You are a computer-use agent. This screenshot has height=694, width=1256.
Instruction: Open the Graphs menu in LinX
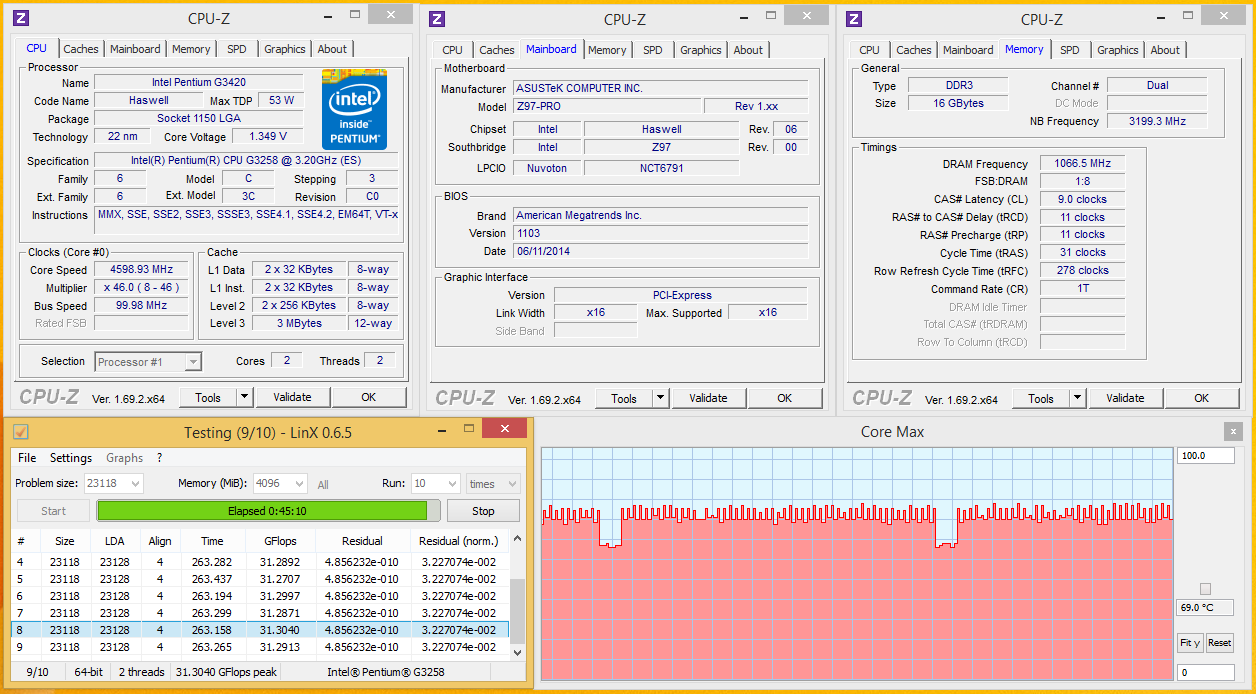click(x=125, y=458)
